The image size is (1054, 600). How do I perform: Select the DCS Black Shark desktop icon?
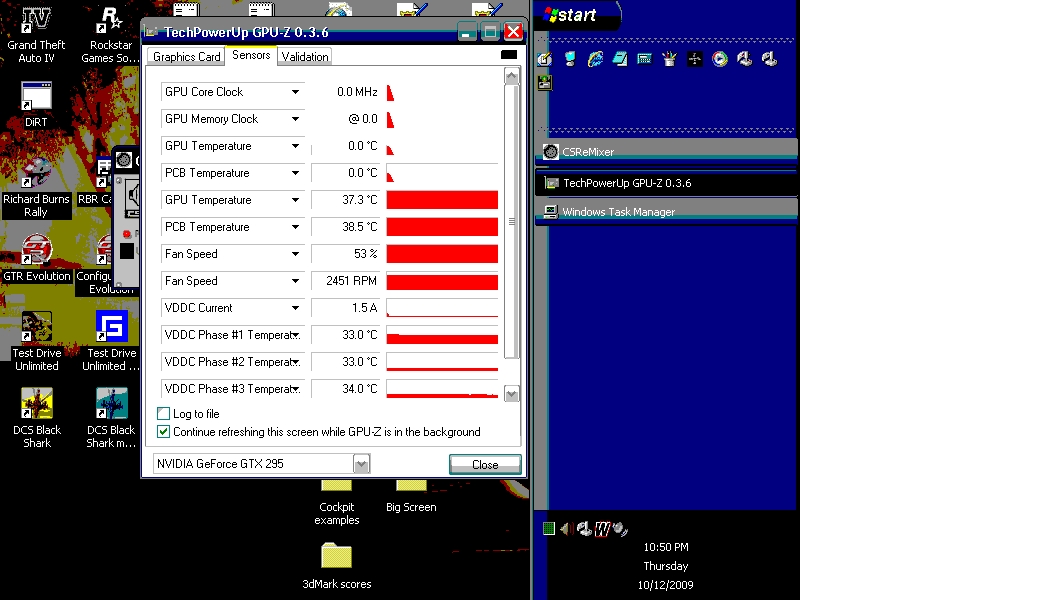pos(37,418)
